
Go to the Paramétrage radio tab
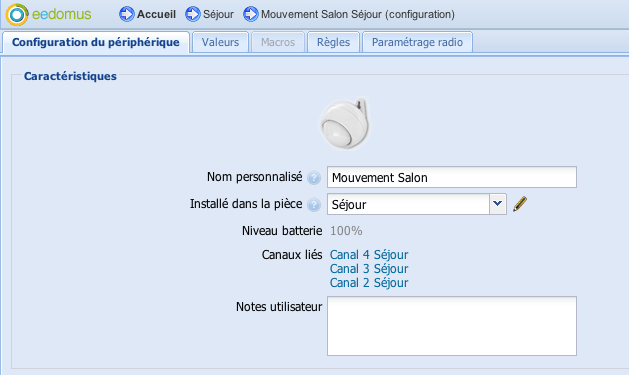point(417,42)
